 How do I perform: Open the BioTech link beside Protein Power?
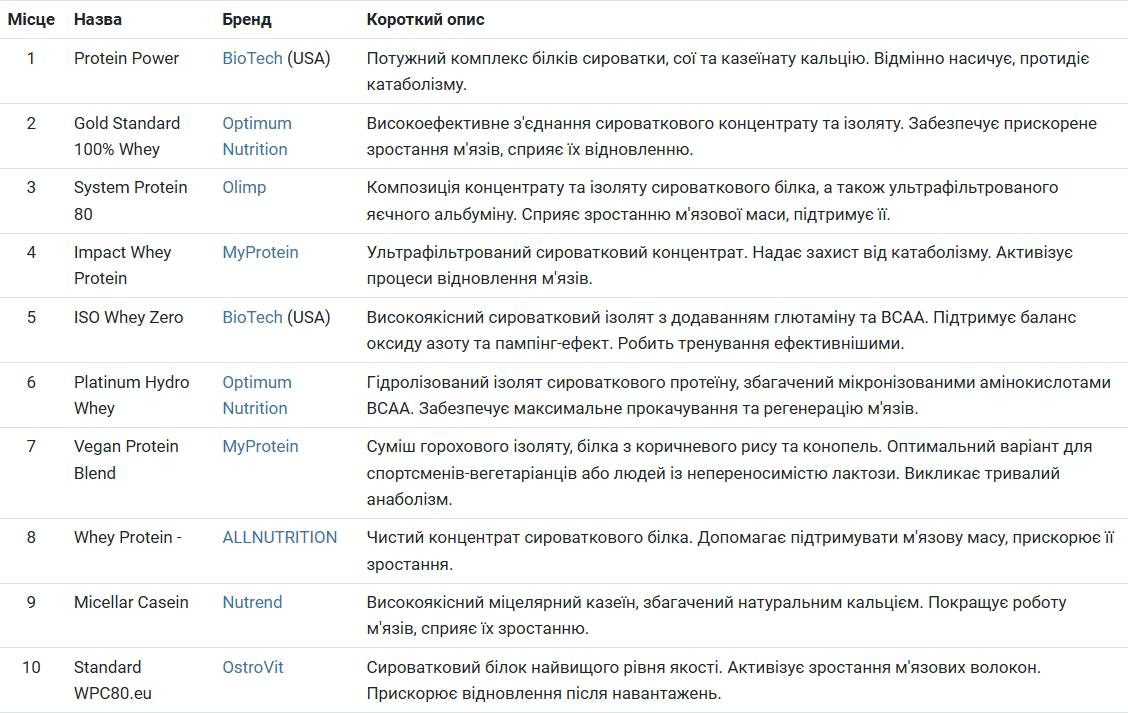(x=252, y=58)
